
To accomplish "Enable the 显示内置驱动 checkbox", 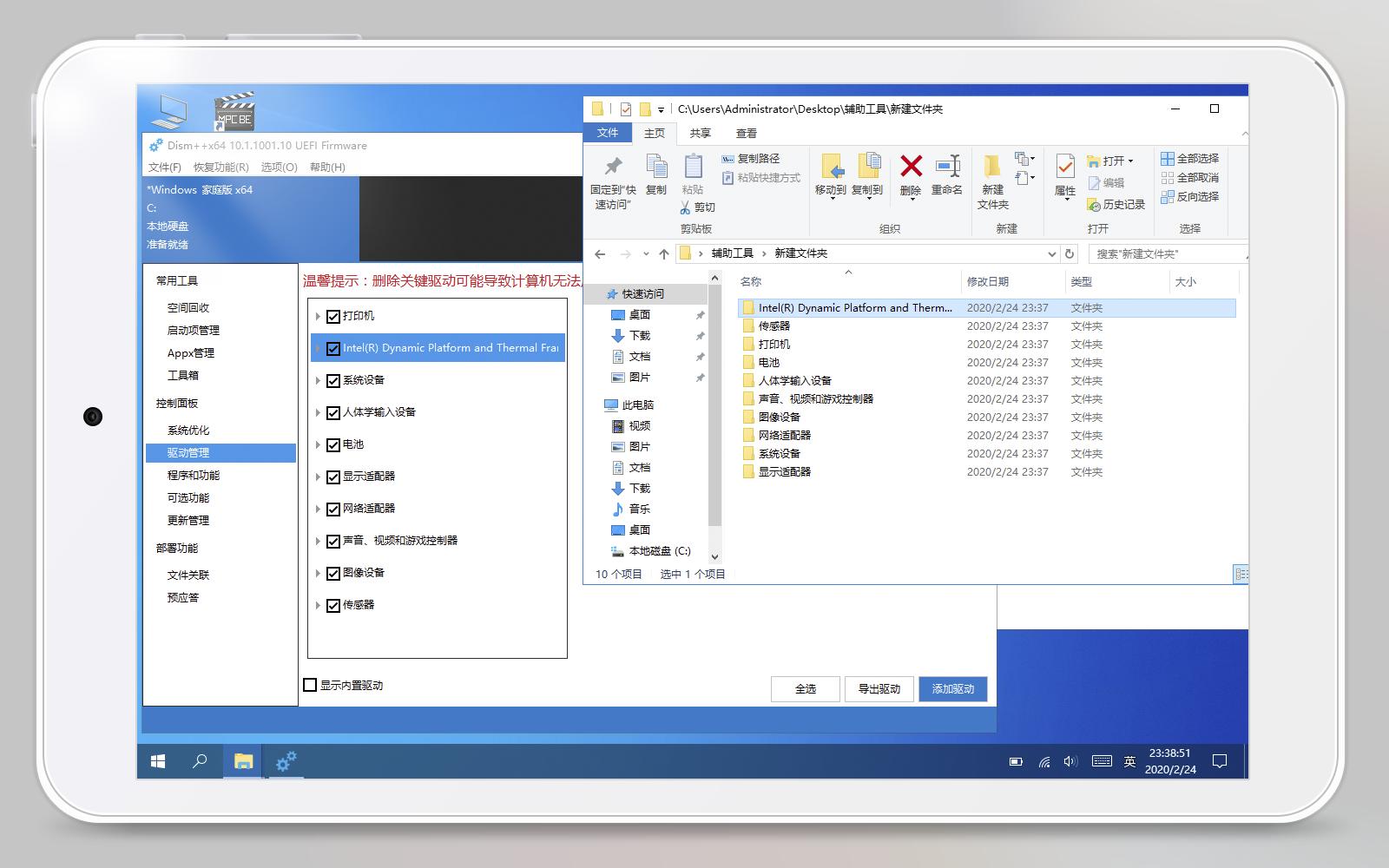I will [x=309, y=685].
